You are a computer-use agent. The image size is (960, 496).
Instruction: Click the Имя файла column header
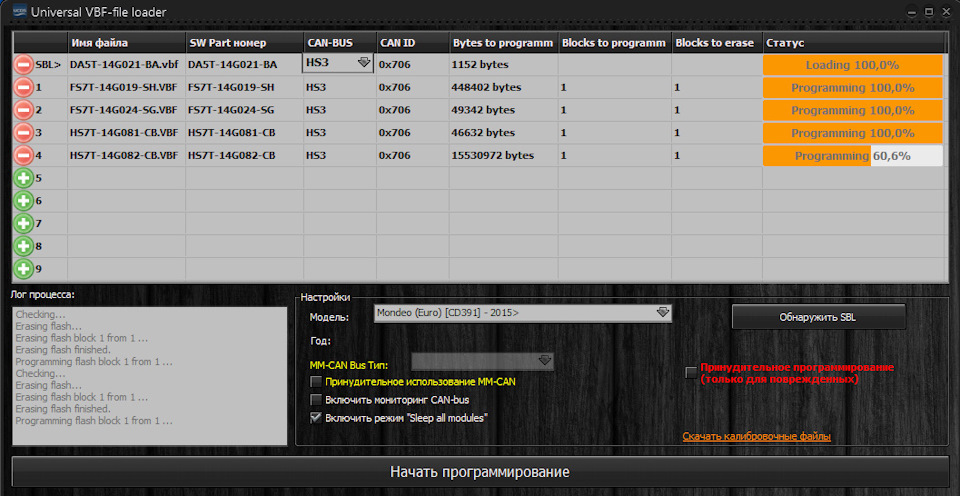pos(126,43)
